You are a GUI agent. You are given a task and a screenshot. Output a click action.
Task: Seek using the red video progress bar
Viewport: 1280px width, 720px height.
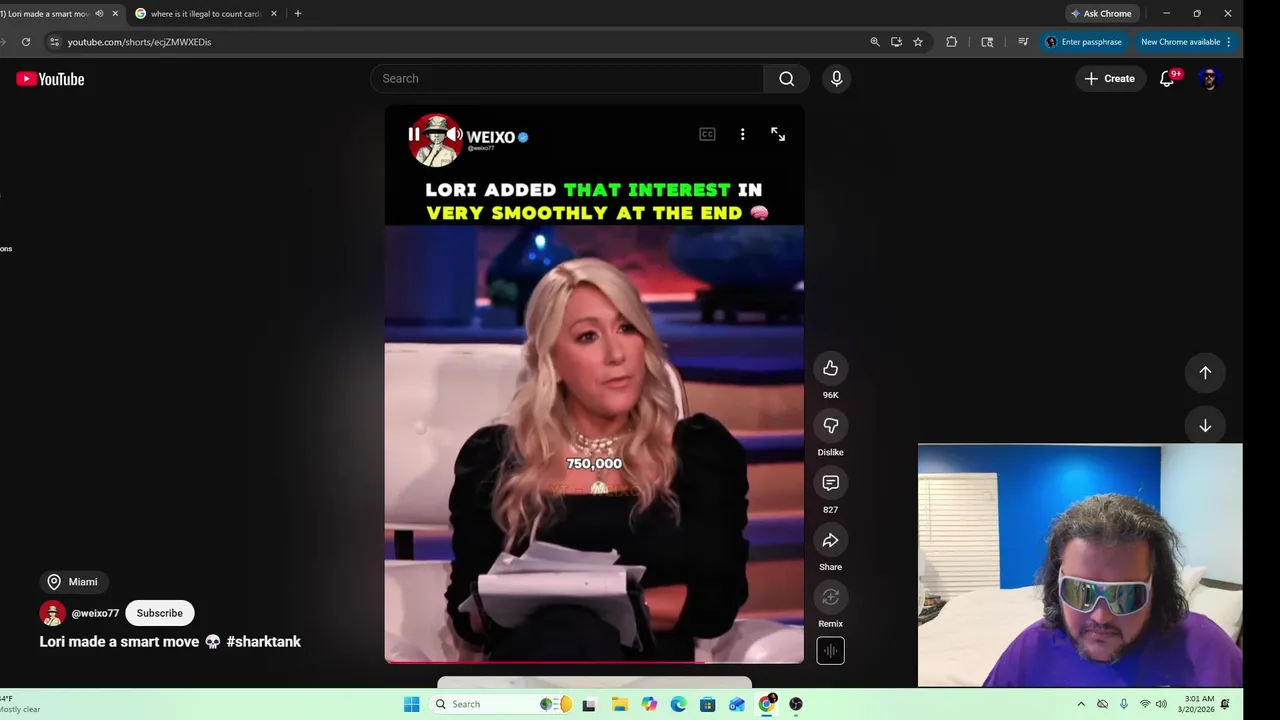click(594, 661)
